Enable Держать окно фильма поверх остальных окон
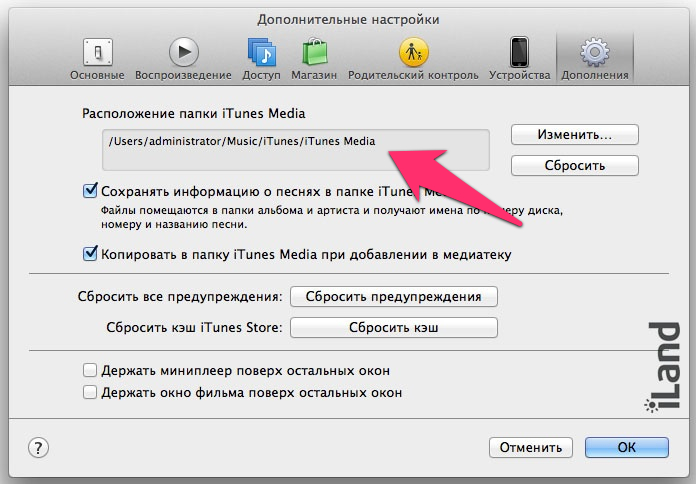The height and width of the screenshot is (484, 696). pyautogui.click(x=90, y=392)
